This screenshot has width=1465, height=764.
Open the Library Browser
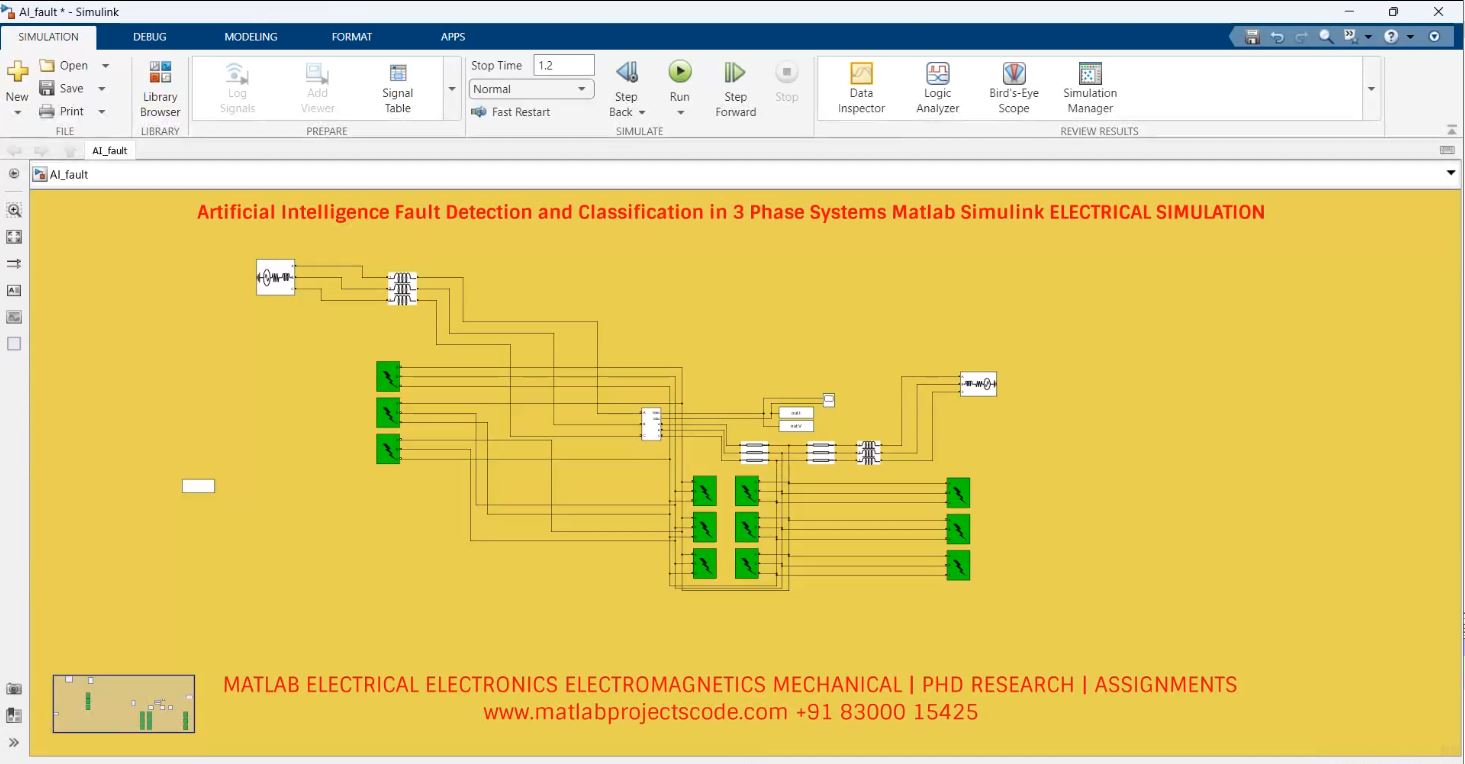[x=159, y=88]
